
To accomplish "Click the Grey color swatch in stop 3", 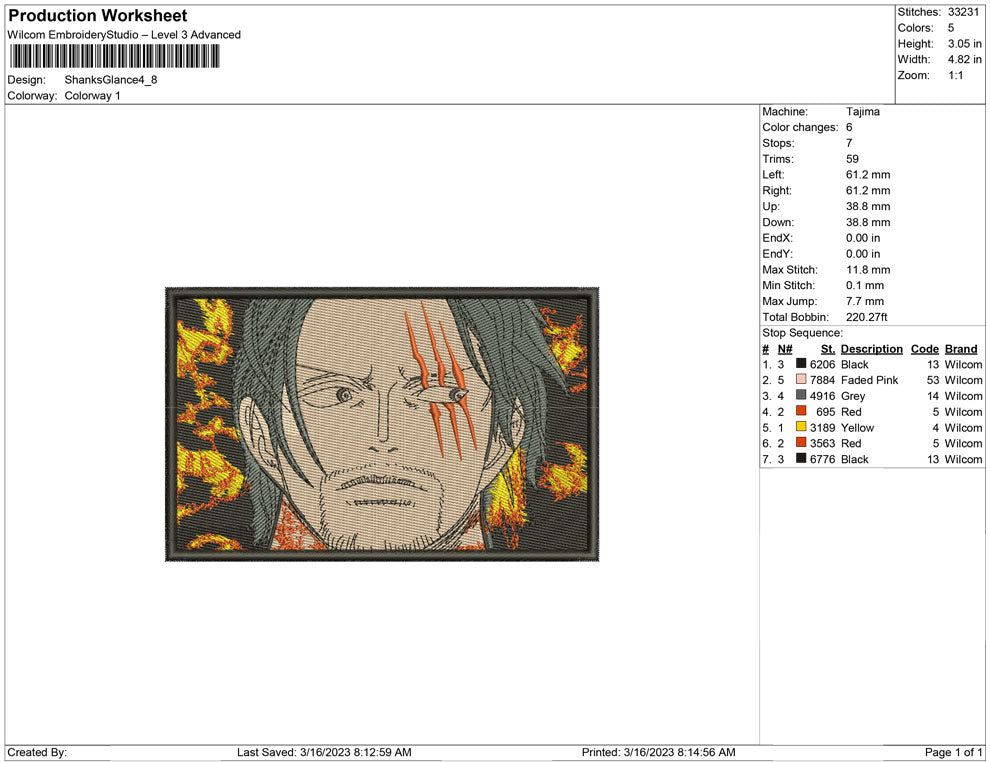I will click(x=801, y=395).
